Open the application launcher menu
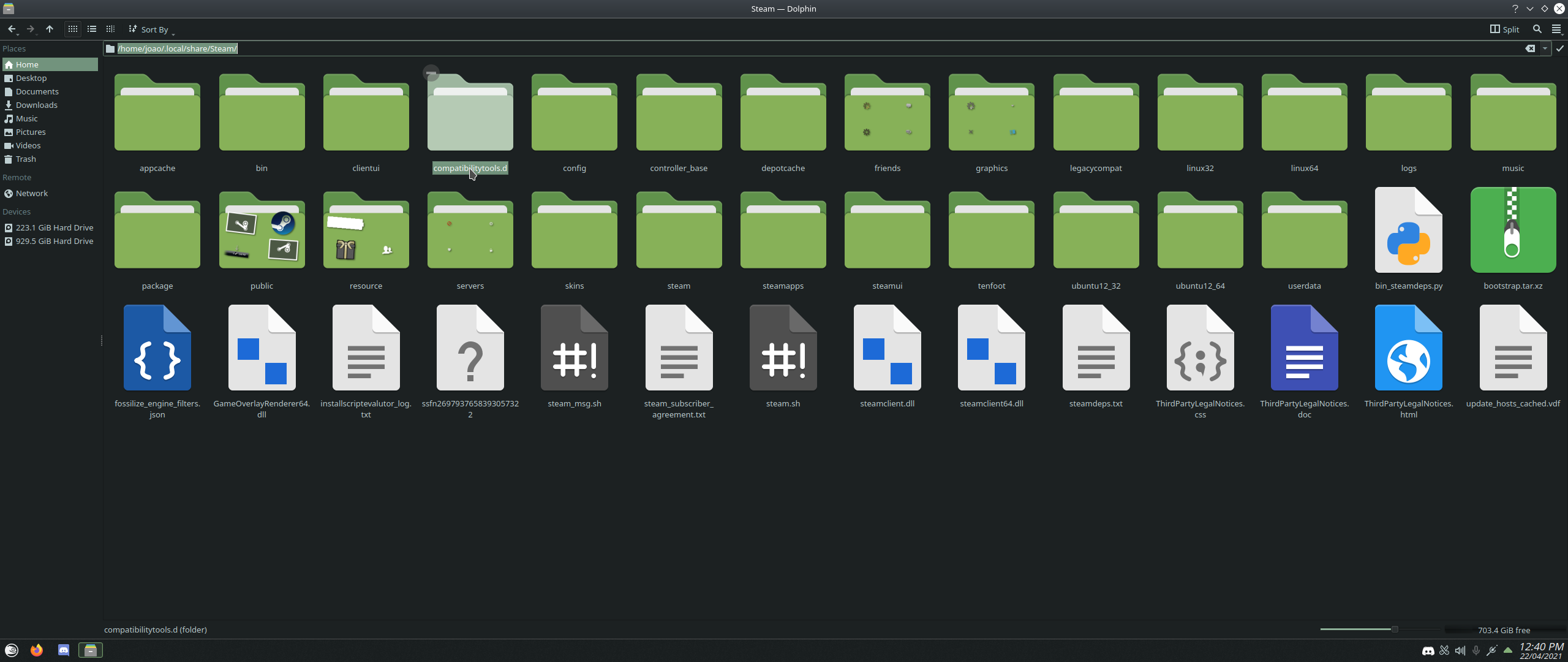The image size is (1568, 662). [x=12, y=650]
